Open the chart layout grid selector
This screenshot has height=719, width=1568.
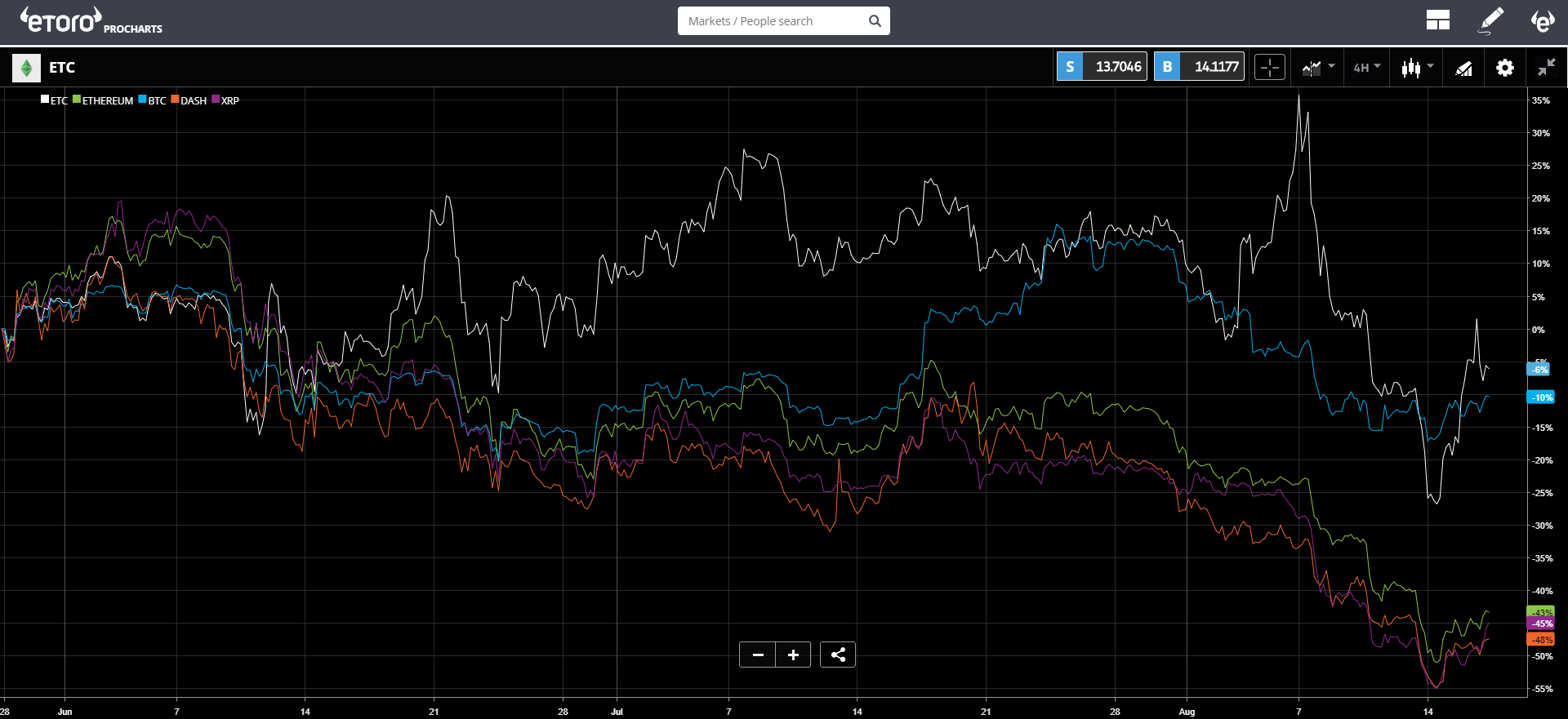click(x=1437, y=20)
